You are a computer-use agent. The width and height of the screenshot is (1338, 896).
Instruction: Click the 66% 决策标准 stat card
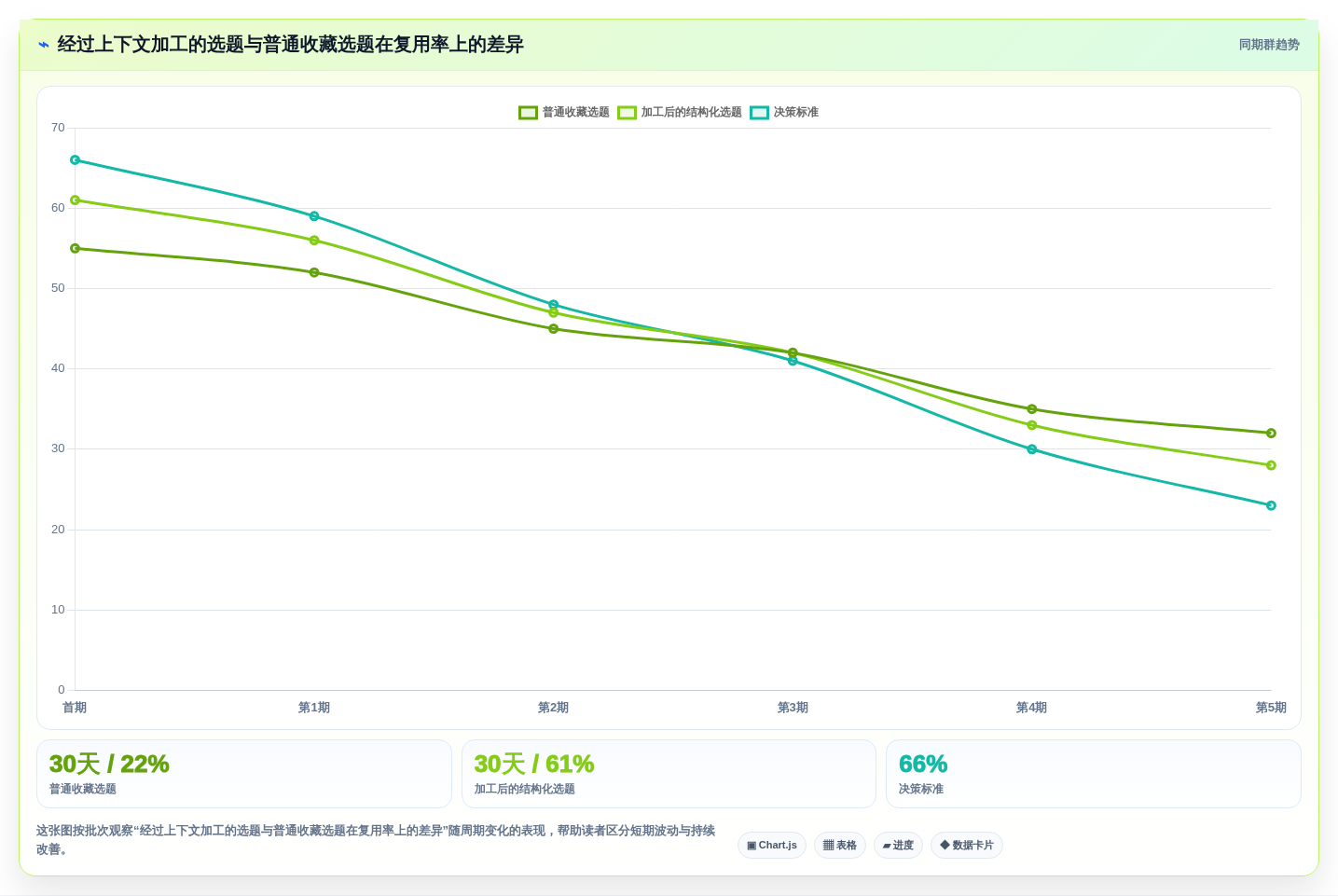[1094, 774]
